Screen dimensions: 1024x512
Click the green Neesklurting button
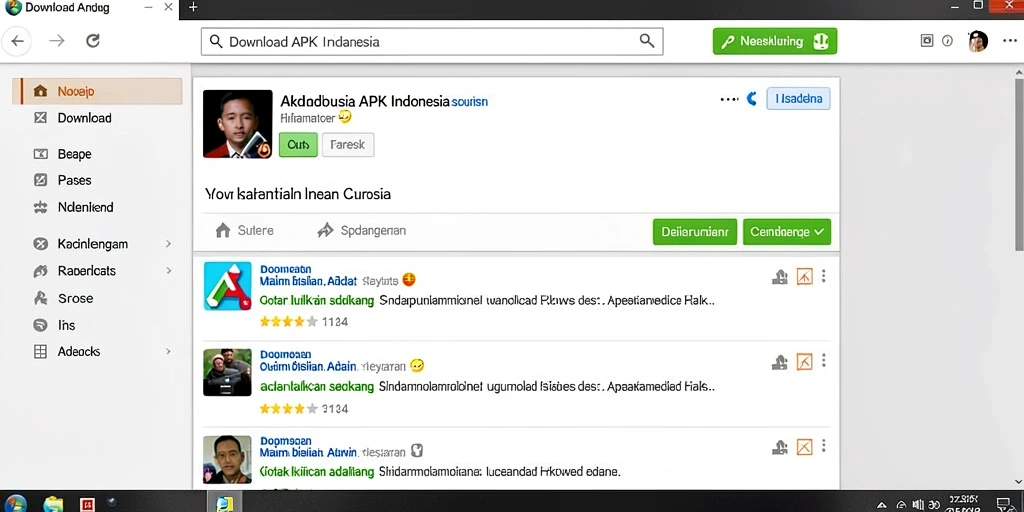(775, 41)
